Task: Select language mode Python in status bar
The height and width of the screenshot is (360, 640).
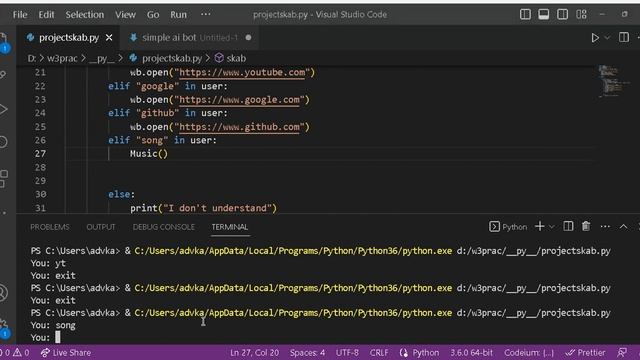Action: pos(426,353)
